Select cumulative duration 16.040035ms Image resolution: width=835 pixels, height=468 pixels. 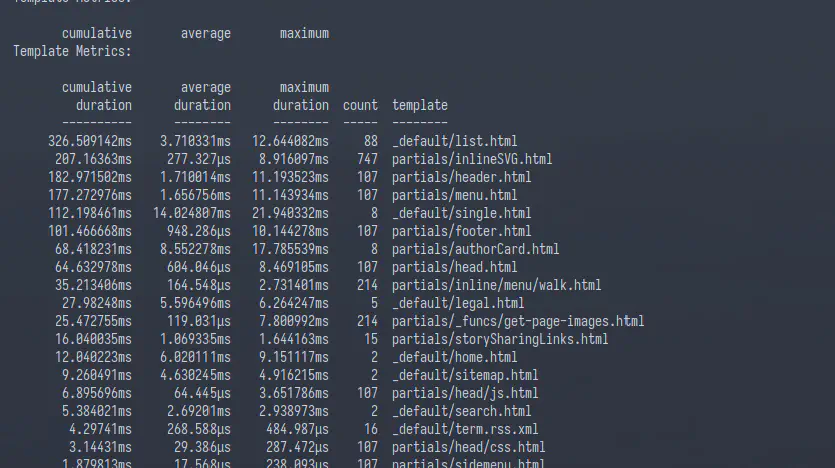click(93, 339)
